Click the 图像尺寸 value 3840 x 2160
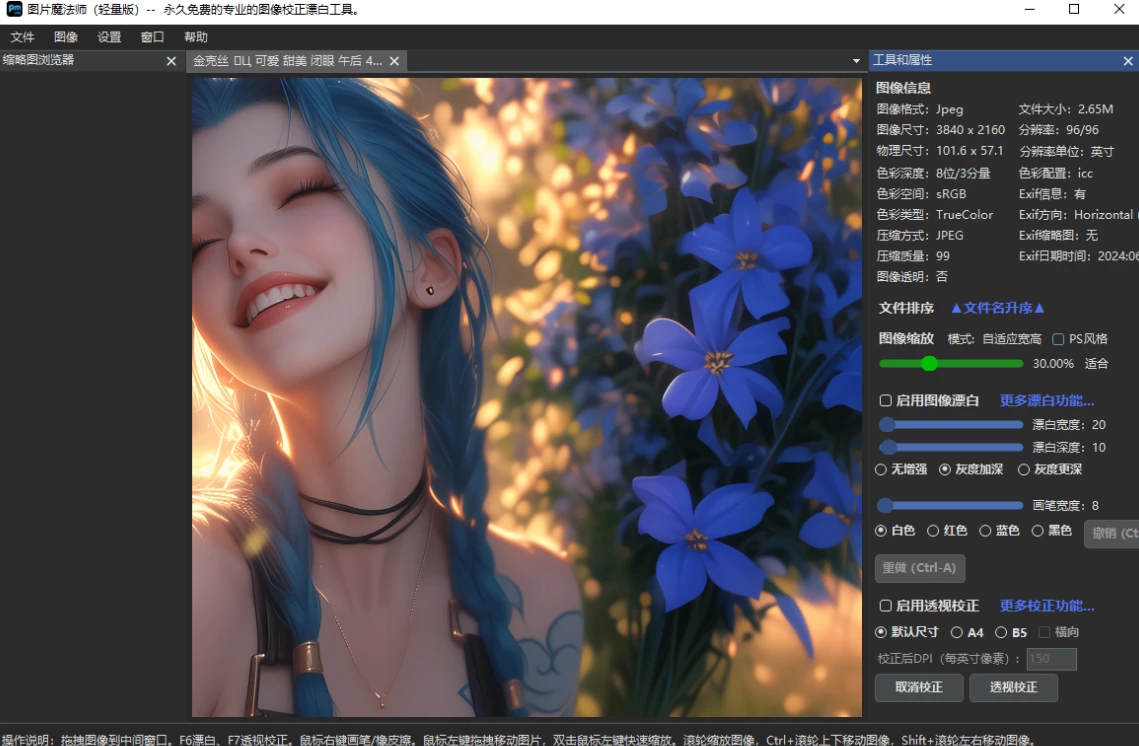 (970, 130)
